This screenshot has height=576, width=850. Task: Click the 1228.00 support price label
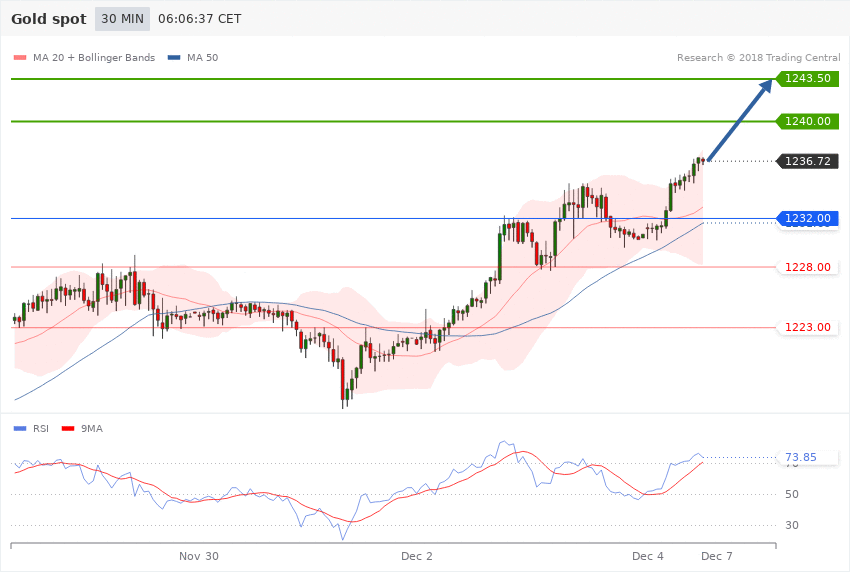coord(808,267)
